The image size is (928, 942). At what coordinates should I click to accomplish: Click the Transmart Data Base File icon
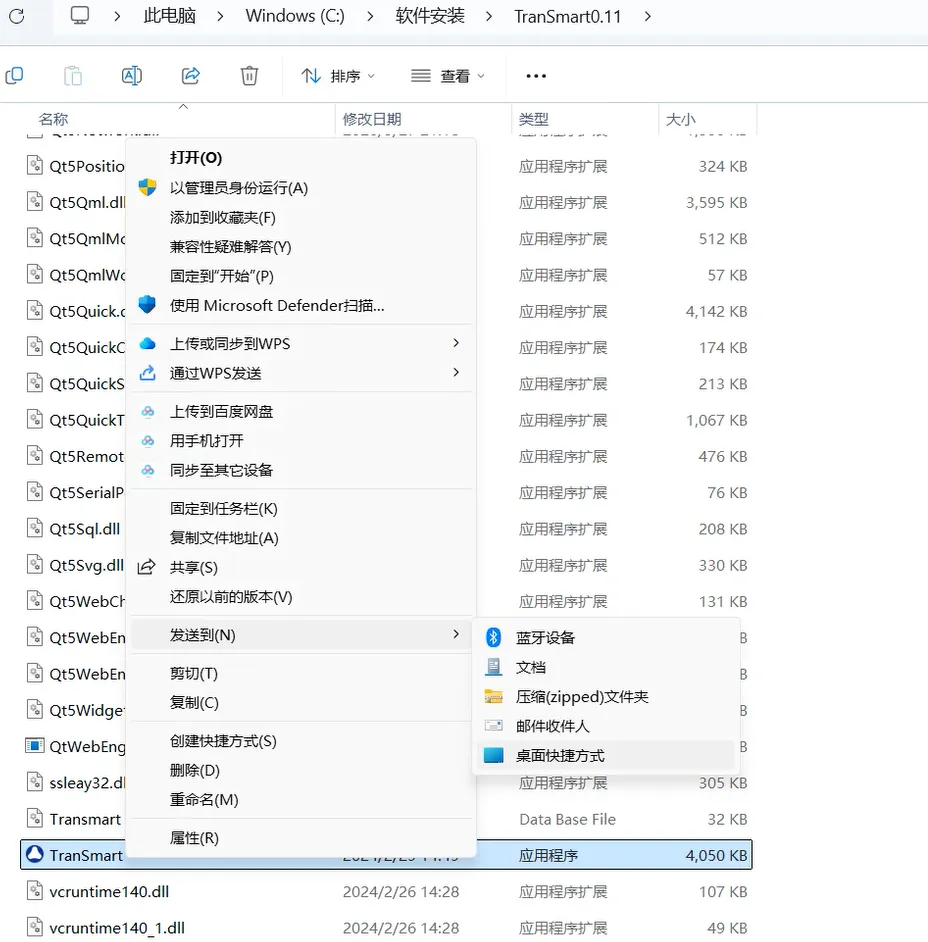(35, 819)
